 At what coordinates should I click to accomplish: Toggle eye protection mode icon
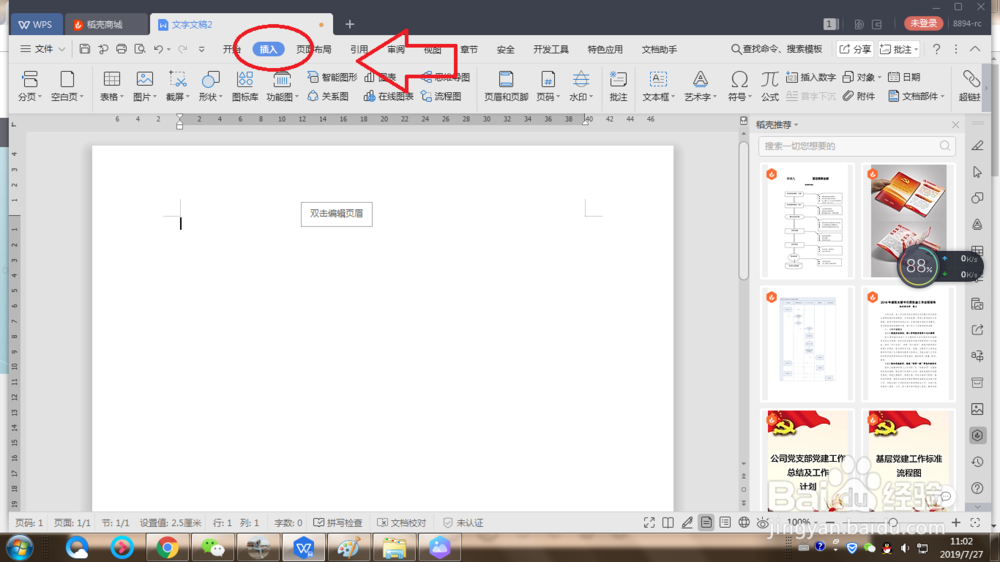[762, 522]
